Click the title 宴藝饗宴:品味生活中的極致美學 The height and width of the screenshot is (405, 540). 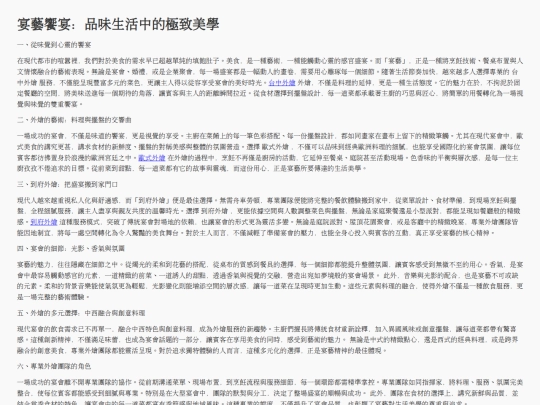pos(118,24)
